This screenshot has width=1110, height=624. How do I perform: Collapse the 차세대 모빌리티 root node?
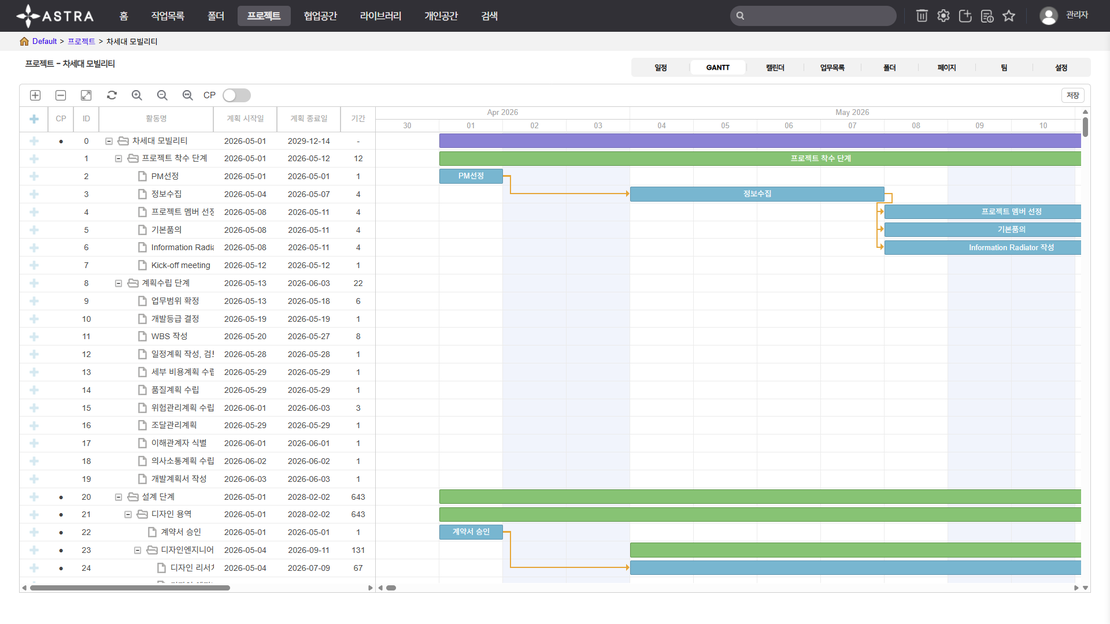click(x=109, y=141)
